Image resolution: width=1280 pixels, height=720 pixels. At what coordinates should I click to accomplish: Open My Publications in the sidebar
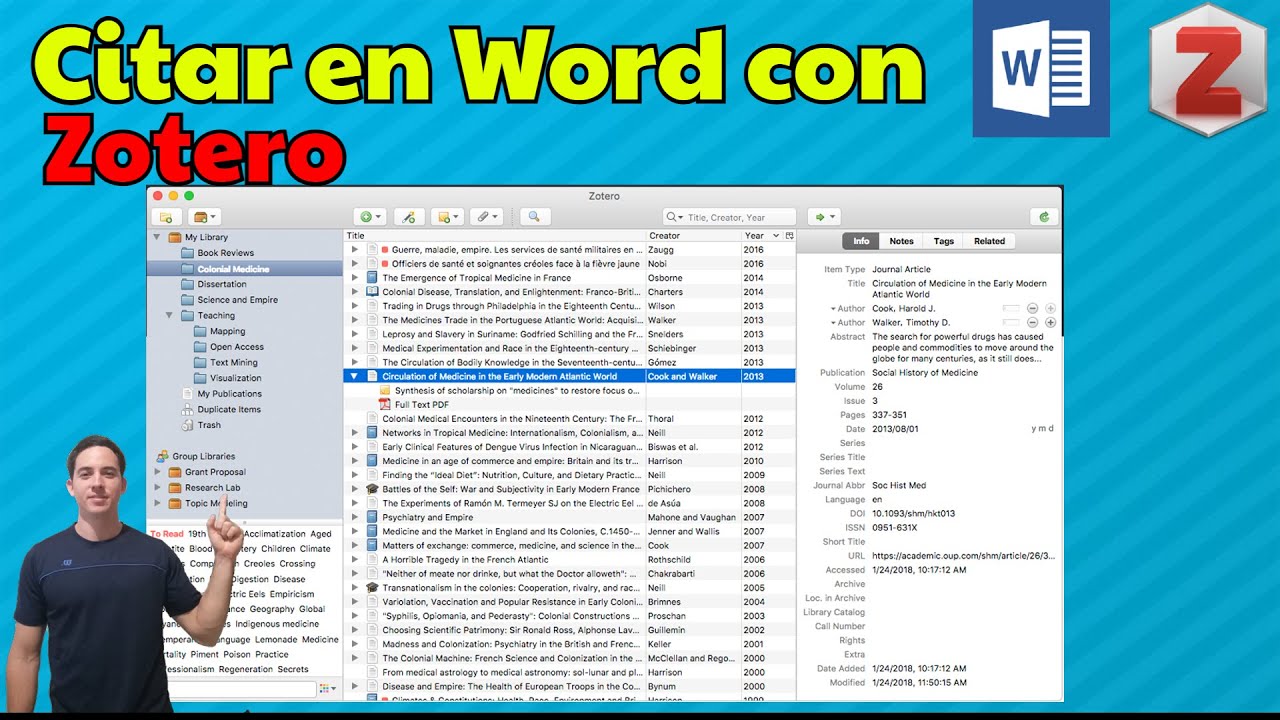tap(230, 394)
